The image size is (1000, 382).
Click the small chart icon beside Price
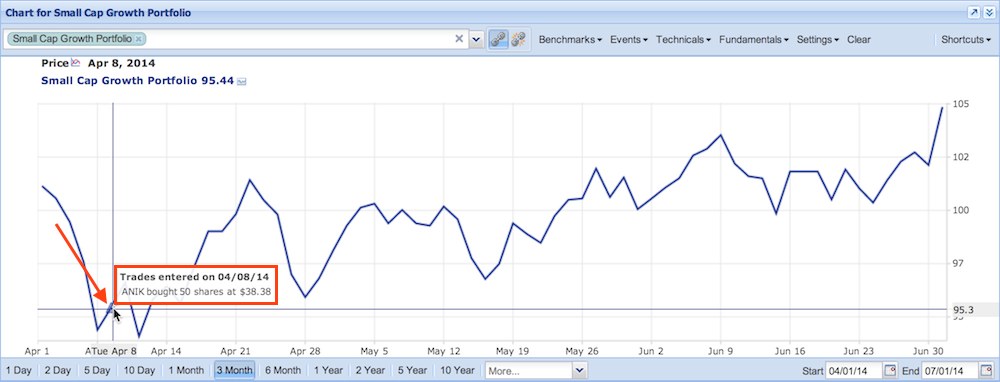click(x=76, y=62)
